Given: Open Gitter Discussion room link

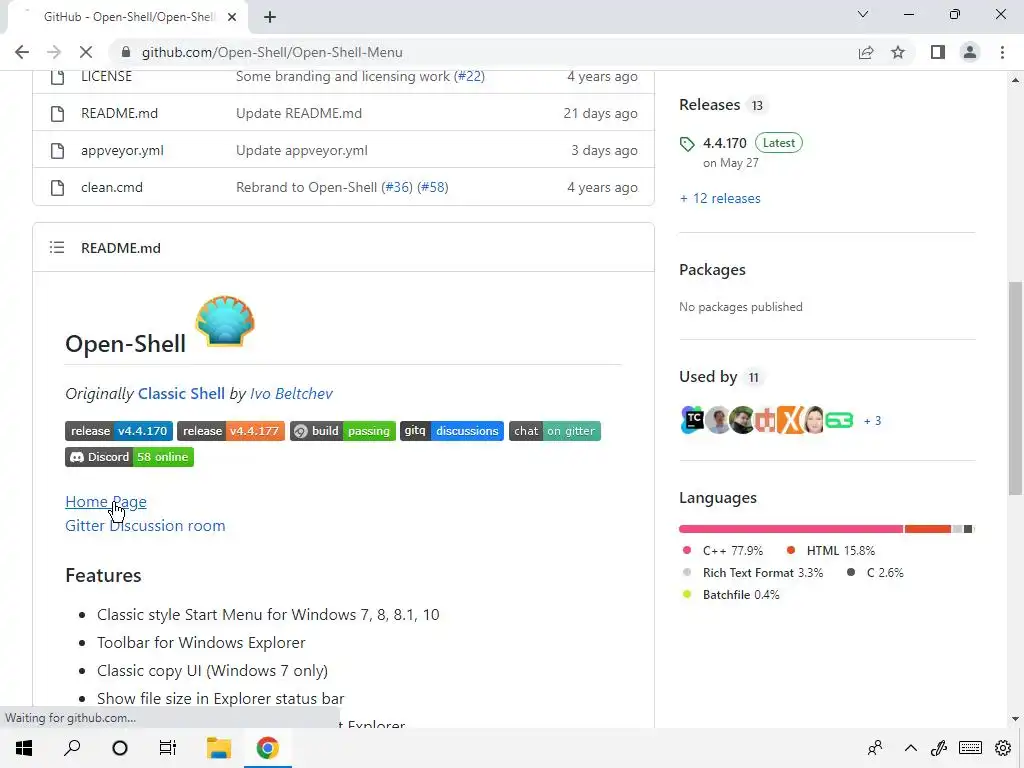Looking at the screenshot, I should [x=145, y=526].
